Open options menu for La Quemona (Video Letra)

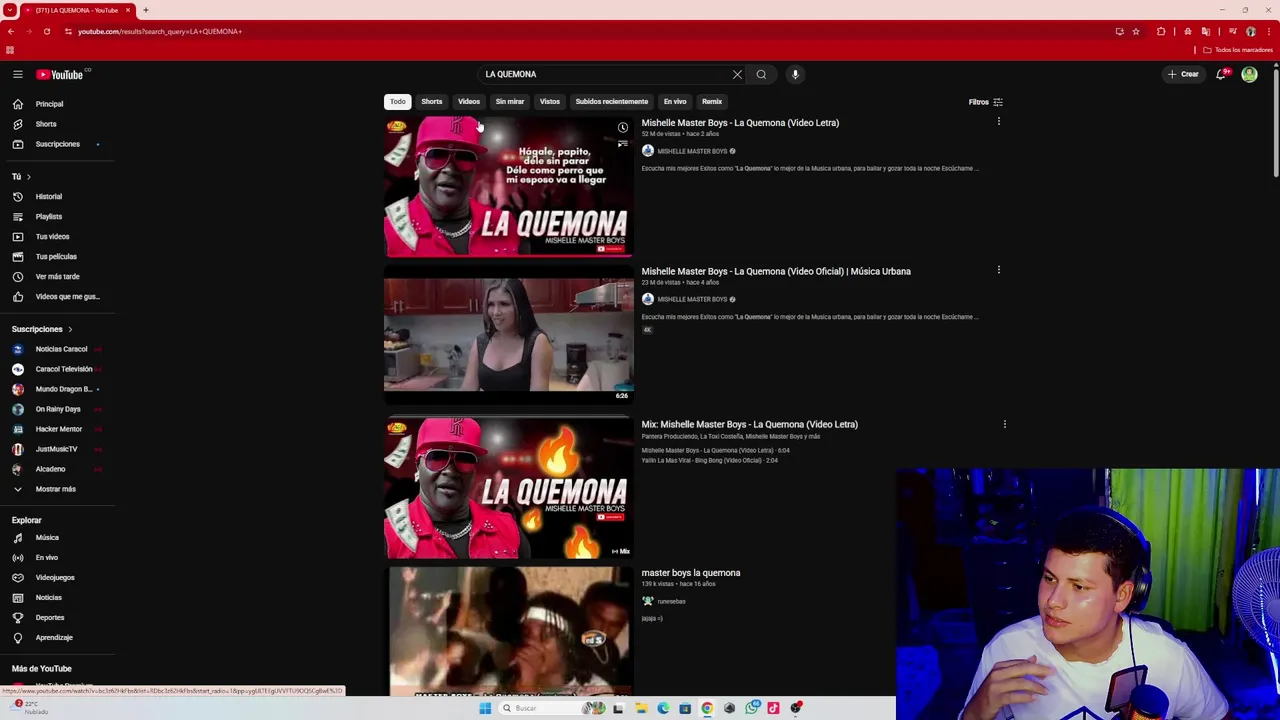[998, 122]
